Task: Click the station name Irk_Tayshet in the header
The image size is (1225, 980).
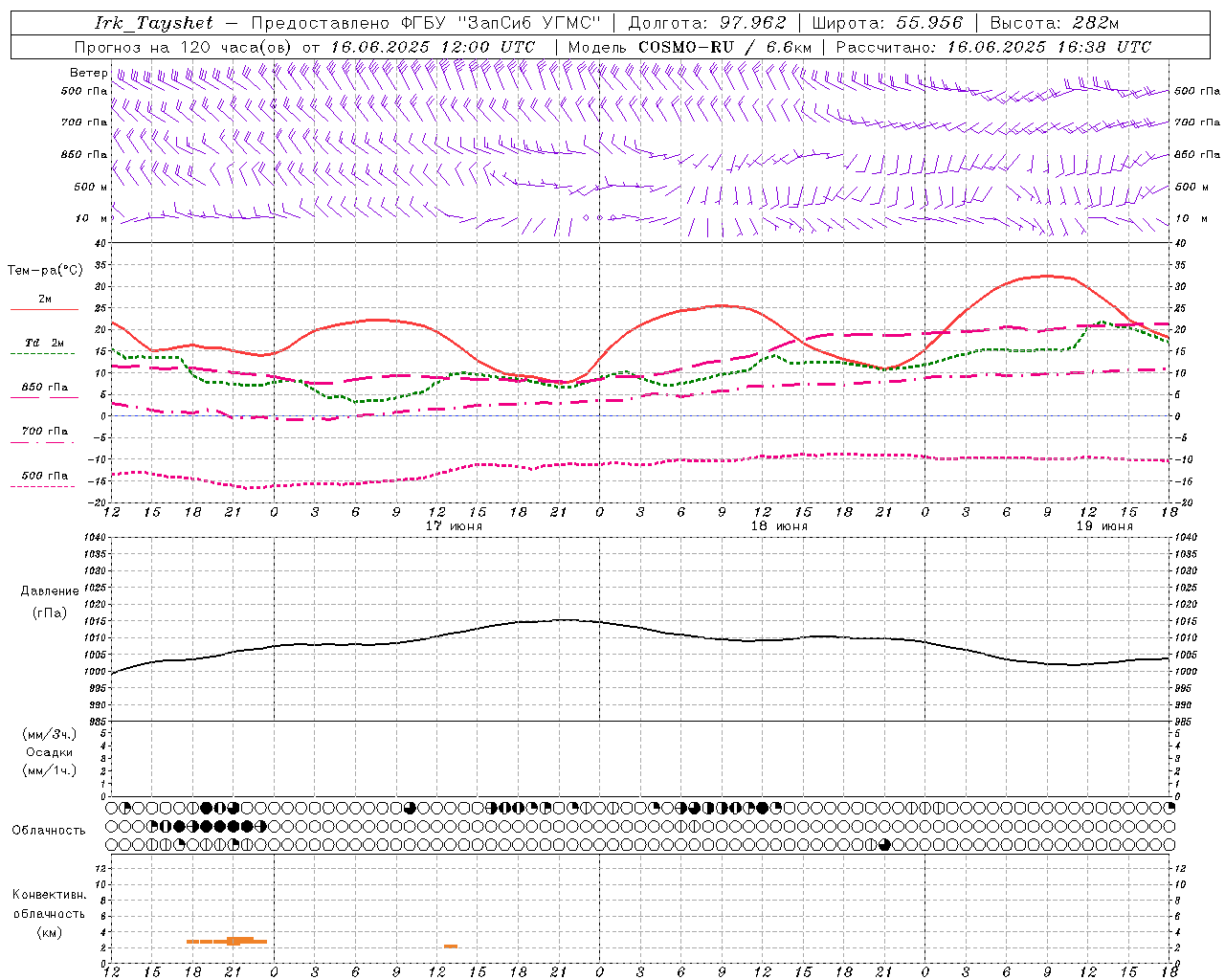Action: point(154,23)
